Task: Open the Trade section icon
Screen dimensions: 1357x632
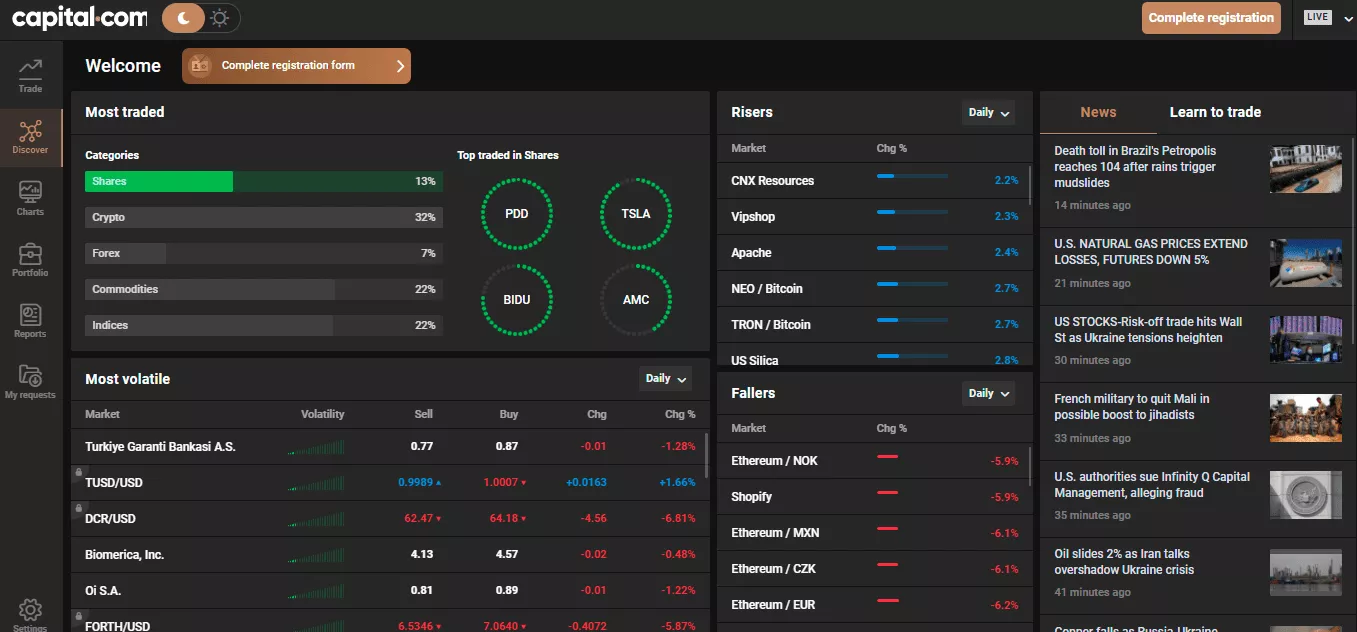Action: [x=30, y=68]
